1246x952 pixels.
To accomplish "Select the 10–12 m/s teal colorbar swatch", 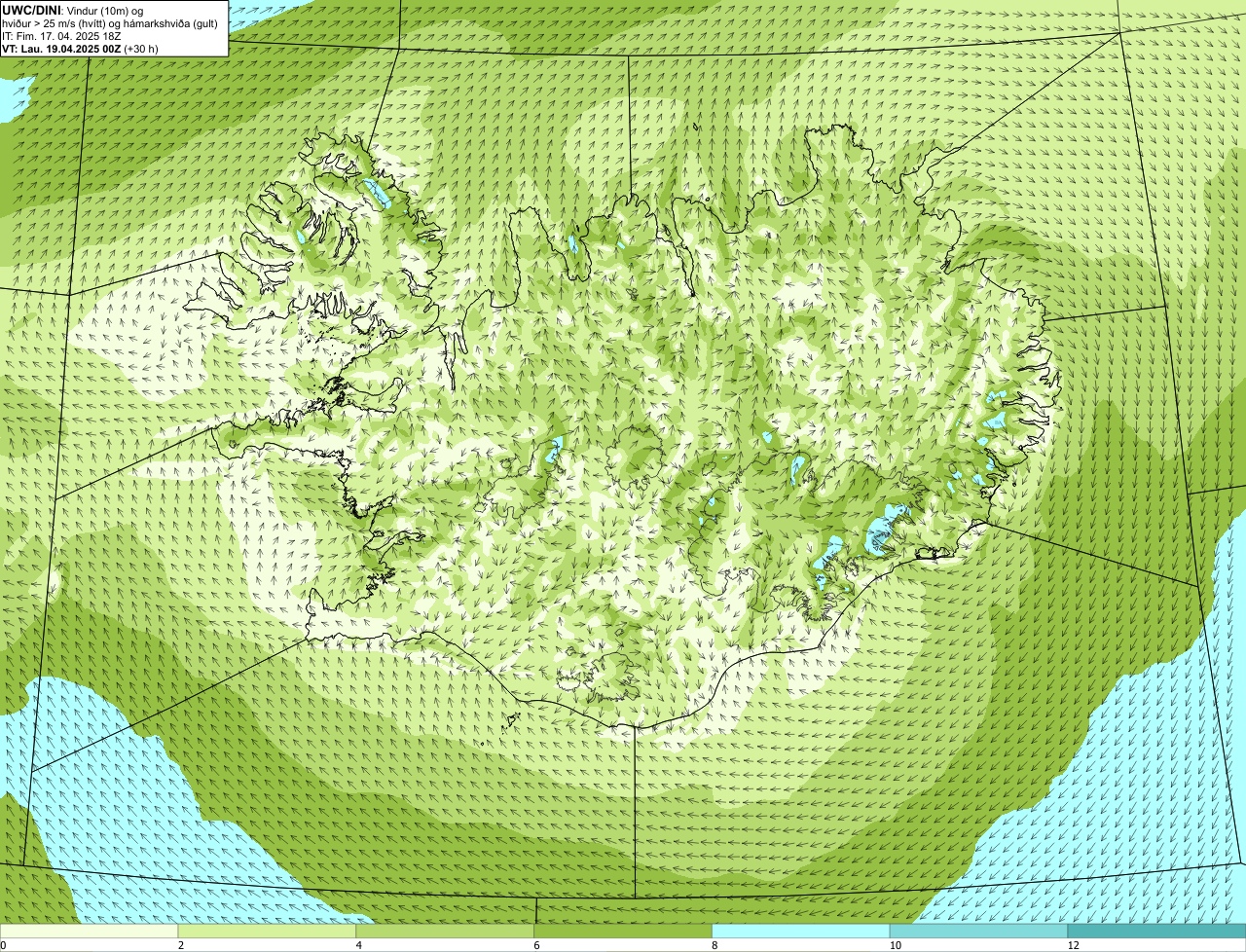I will 978,931.
